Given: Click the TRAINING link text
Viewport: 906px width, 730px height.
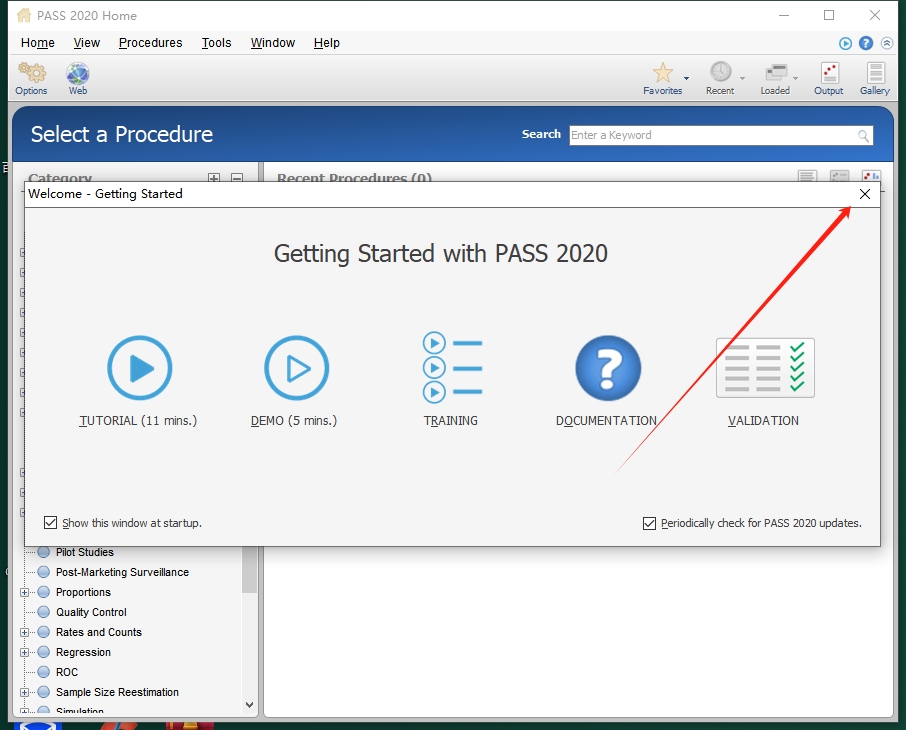Looking at the screenshot, I should pos(451,421).
